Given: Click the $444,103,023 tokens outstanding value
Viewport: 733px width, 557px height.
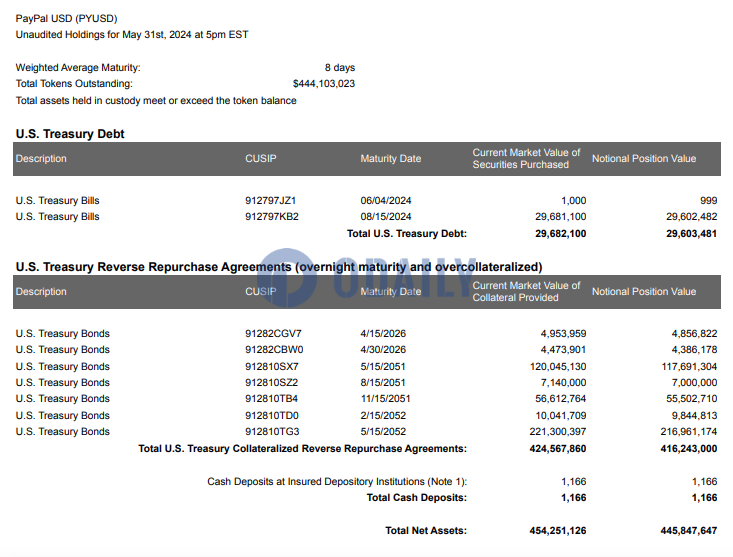Looking at the screenshot, I should click(324, 84).
